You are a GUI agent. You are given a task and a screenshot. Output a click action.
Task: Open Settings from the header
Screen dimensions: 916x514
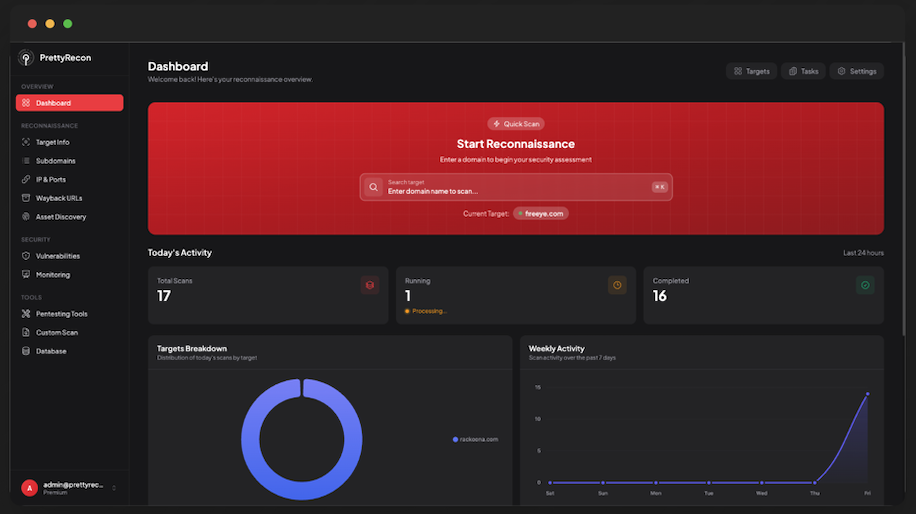coord(857,71)
